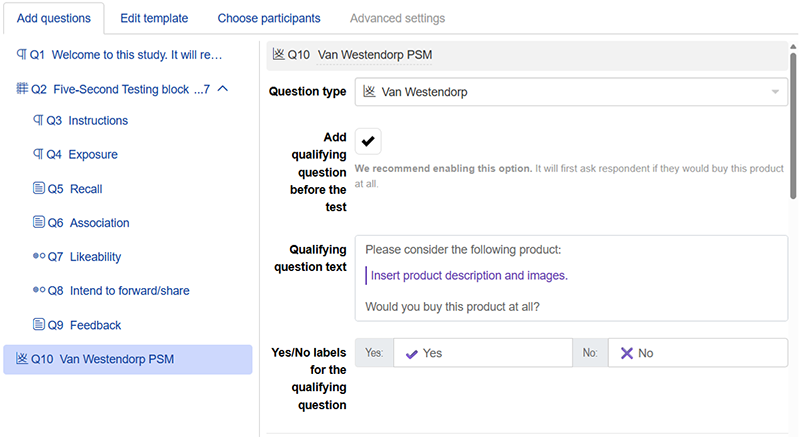800x437 pixels.
Task: Click the purple checkmark icon in the Yes label field
Action: coord(412,353)
